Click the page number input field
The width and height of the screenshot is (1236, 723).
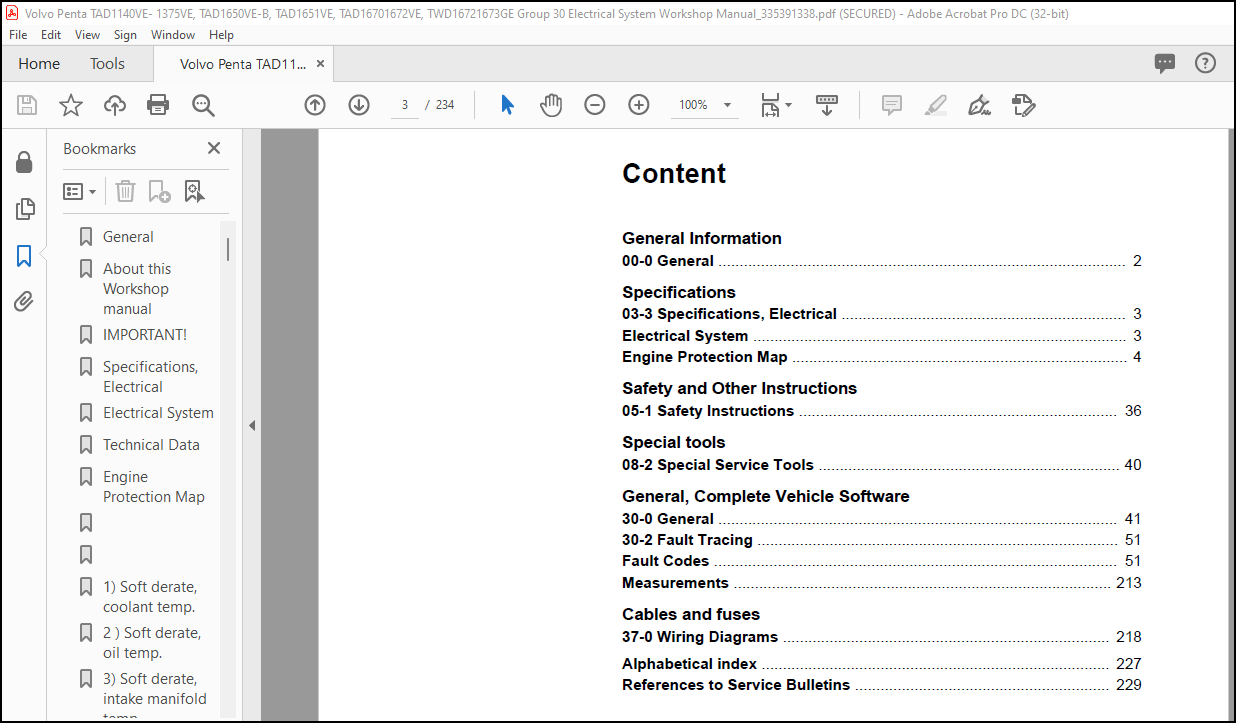[405, 105]
